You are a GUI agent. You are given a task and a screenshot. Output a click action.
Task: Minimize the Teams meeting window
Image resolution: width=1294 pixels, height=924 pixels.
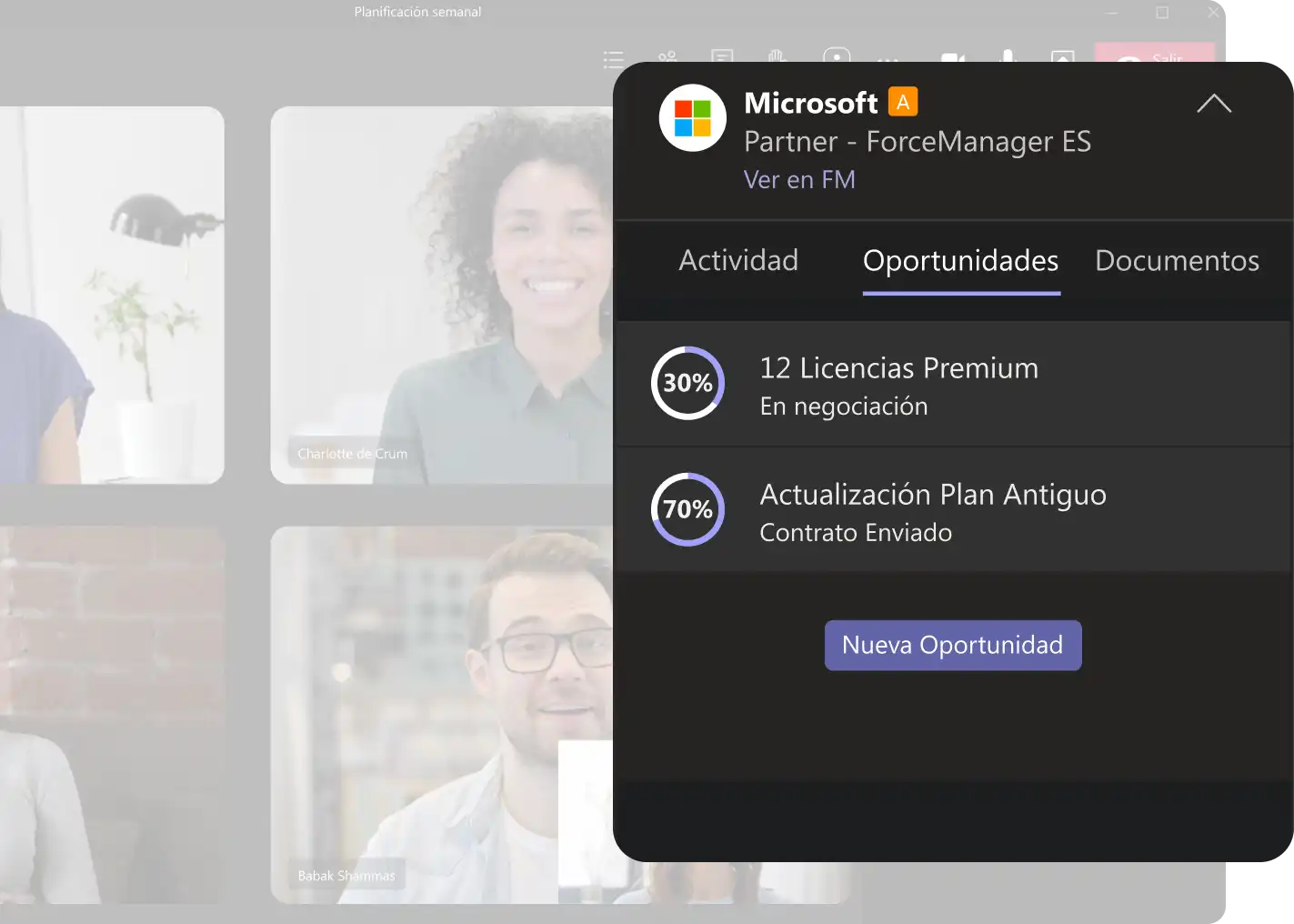pos(1112,13)
